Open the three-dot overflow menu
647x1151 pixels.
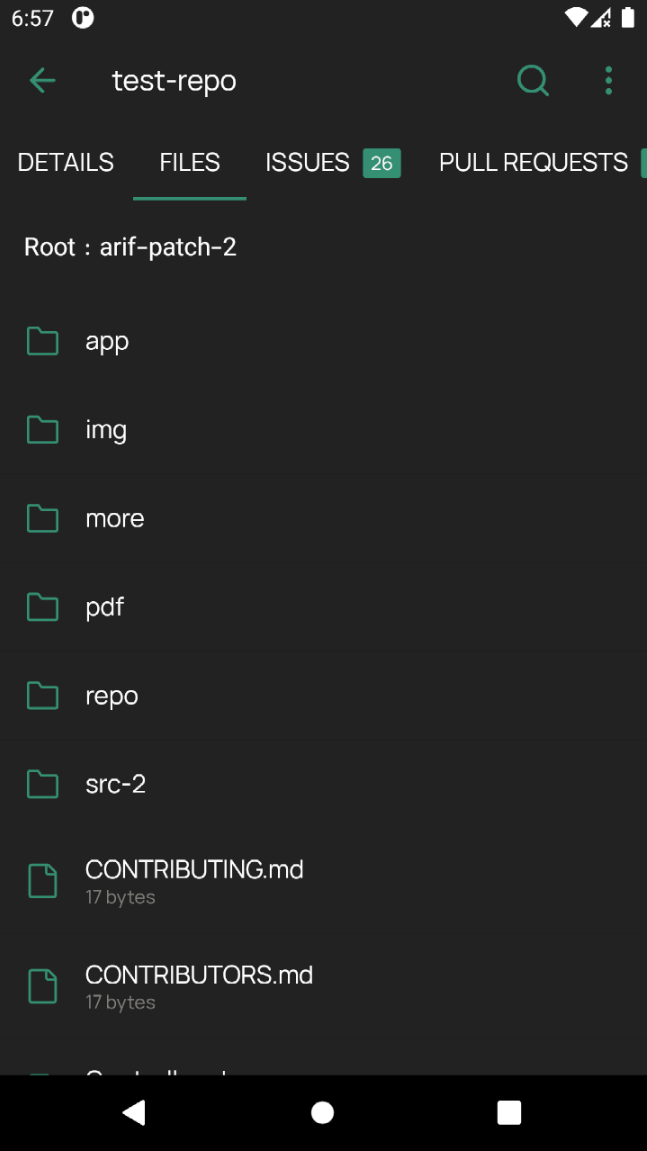coord(608,81)
